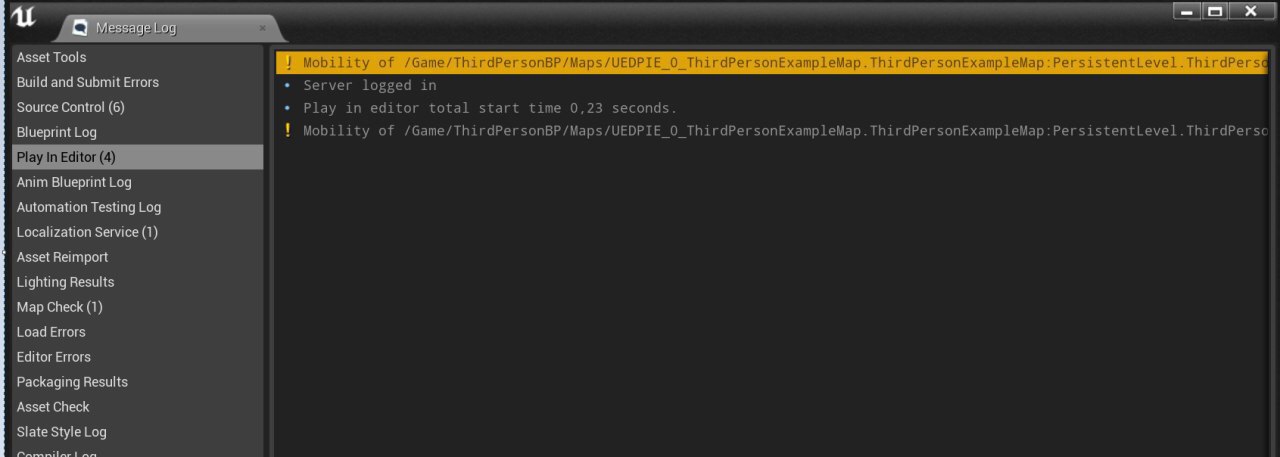Close the Message Log tab
The height and width of the screenshot is (457, 1280).
click(x=262, y=28)
